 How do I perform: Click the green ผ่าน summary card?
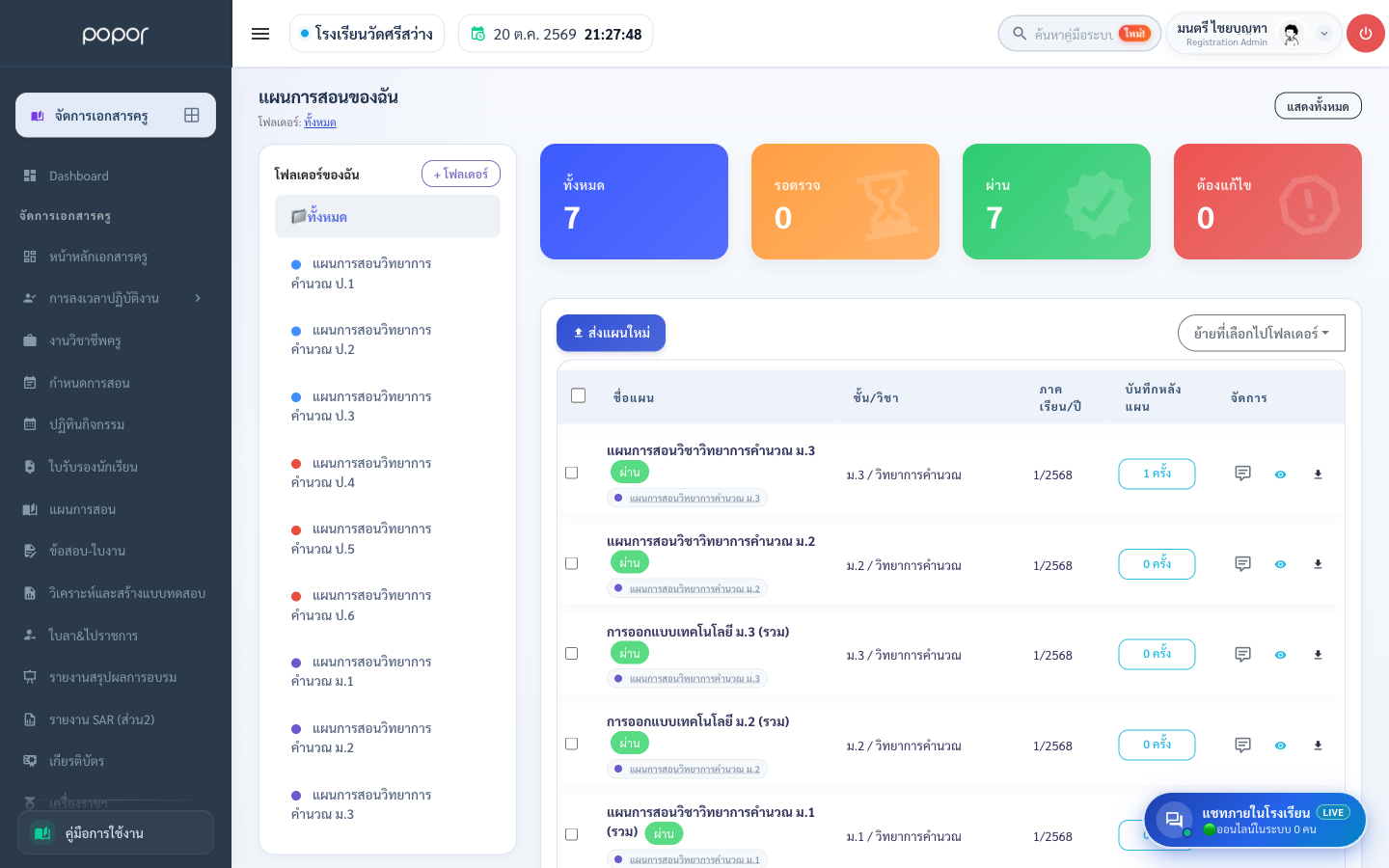click(x=1056, y=202)
